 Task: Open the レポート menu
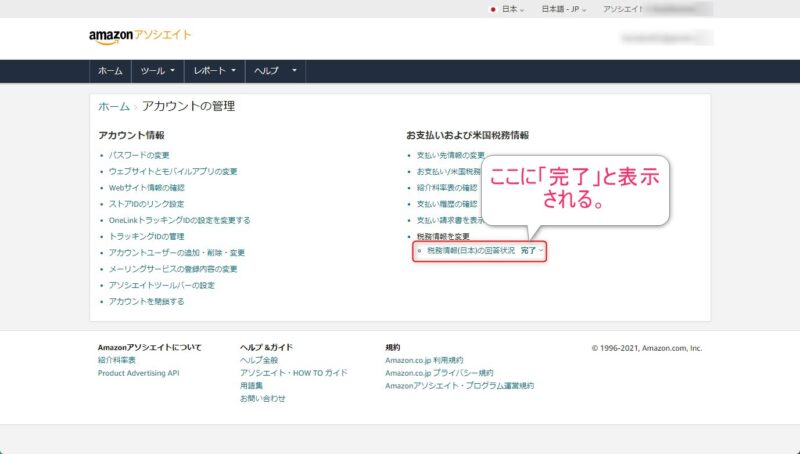215,71
